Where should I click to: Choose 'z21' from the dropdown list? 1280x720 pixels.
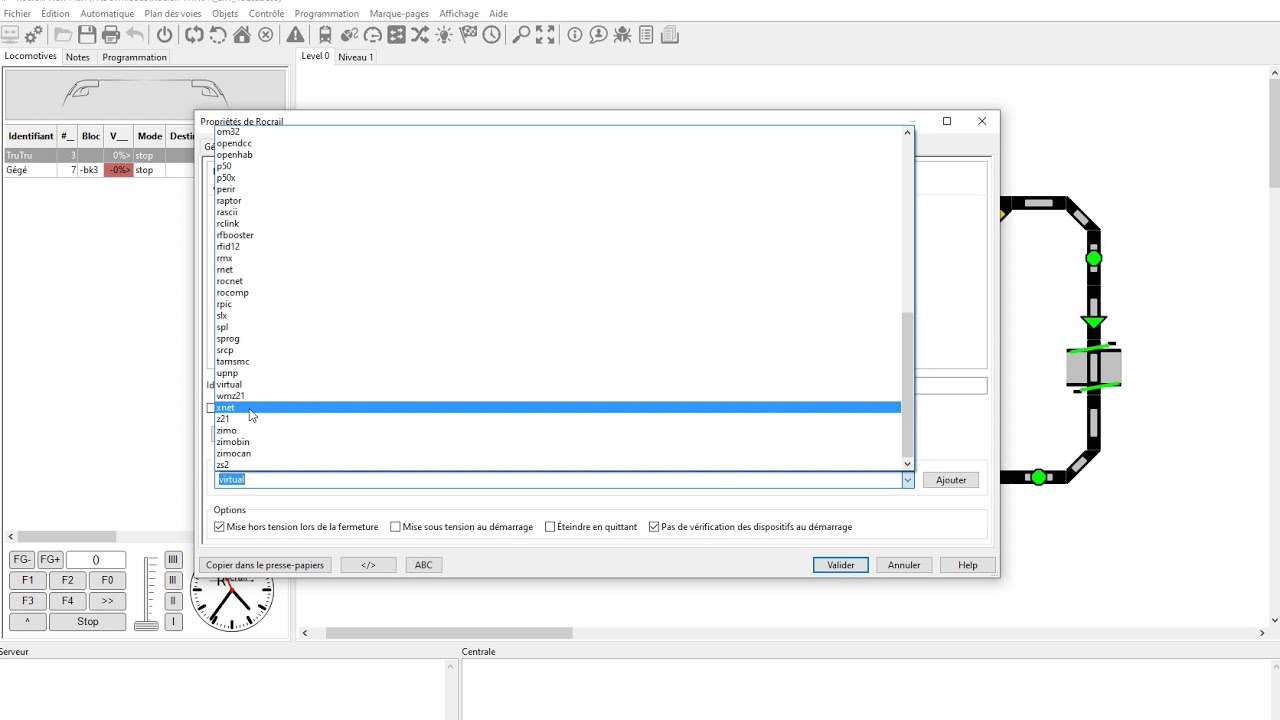(x=558, y=419)
